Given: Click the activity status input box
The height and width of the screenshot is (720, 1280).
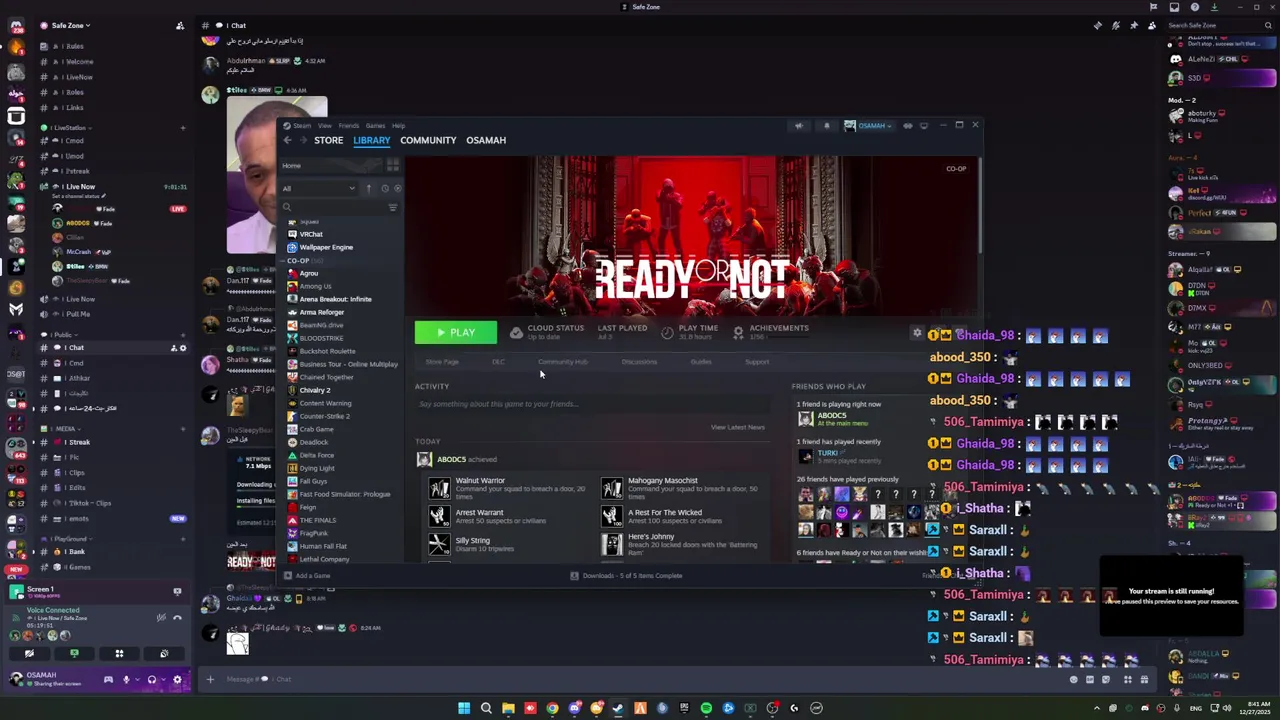Looking at the screenshot, I should [x=592, y=404].
